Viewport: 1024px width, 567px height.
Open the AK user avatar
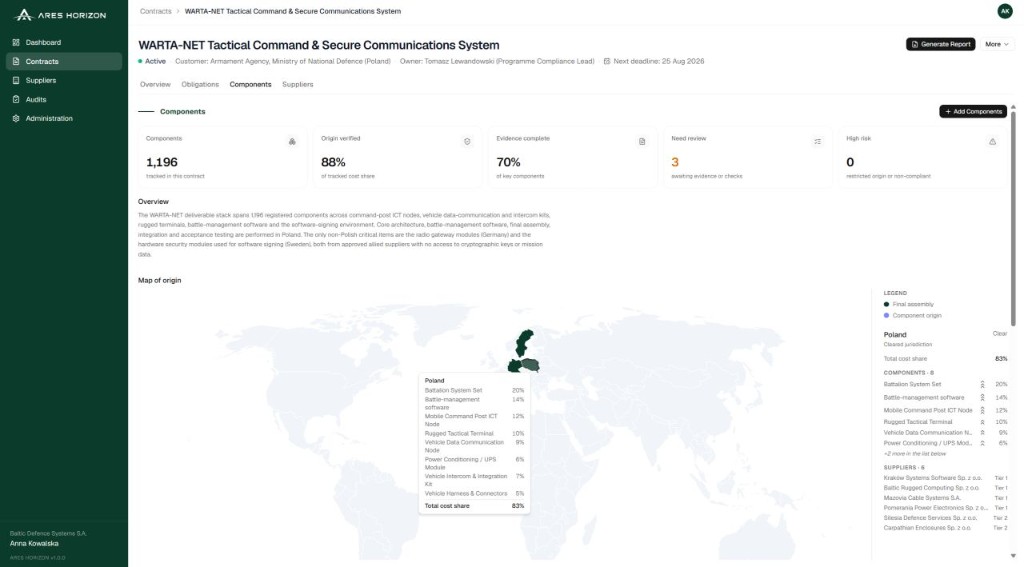[x=1004, y=11]
